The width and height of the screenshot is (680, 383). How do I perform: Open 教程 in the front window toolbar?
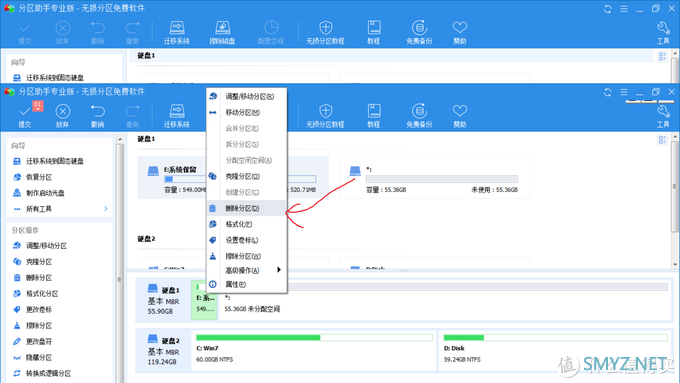click(374, 116)
